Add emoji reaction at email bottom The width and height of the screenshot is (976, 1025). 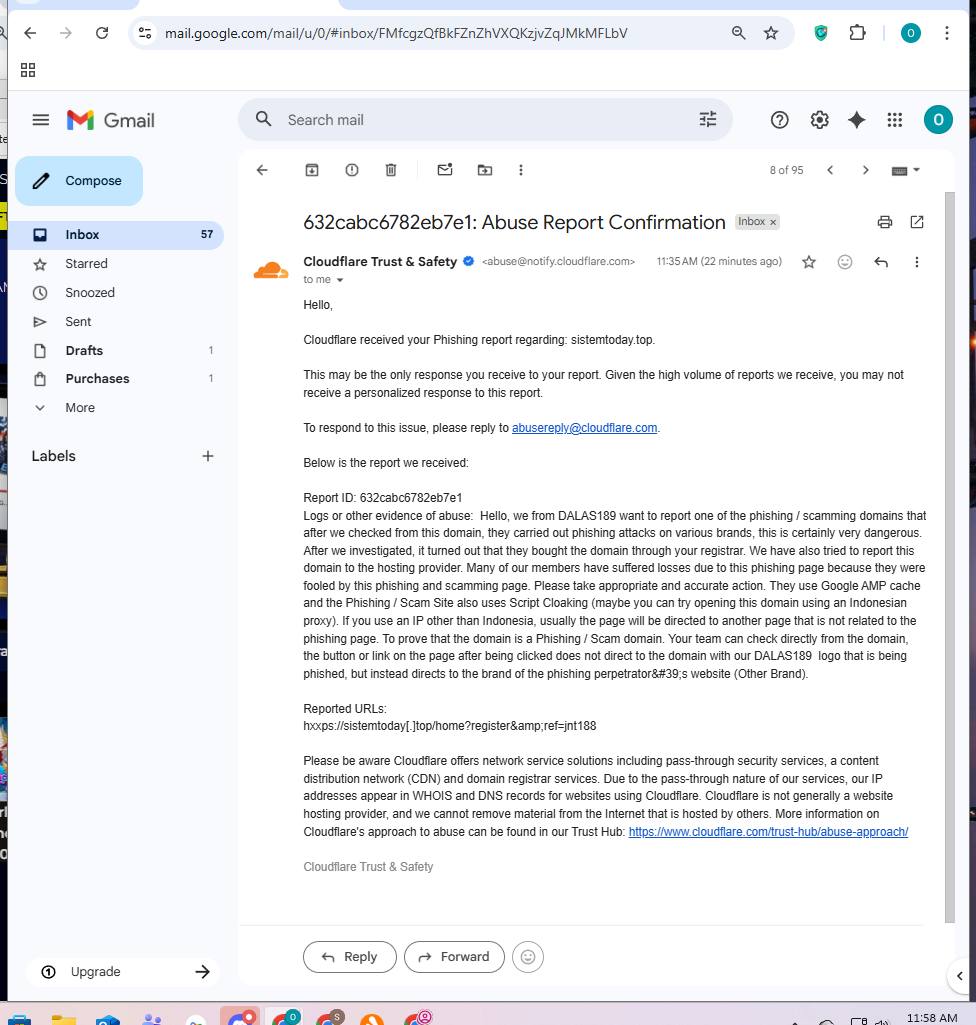[x=528, y=957]
